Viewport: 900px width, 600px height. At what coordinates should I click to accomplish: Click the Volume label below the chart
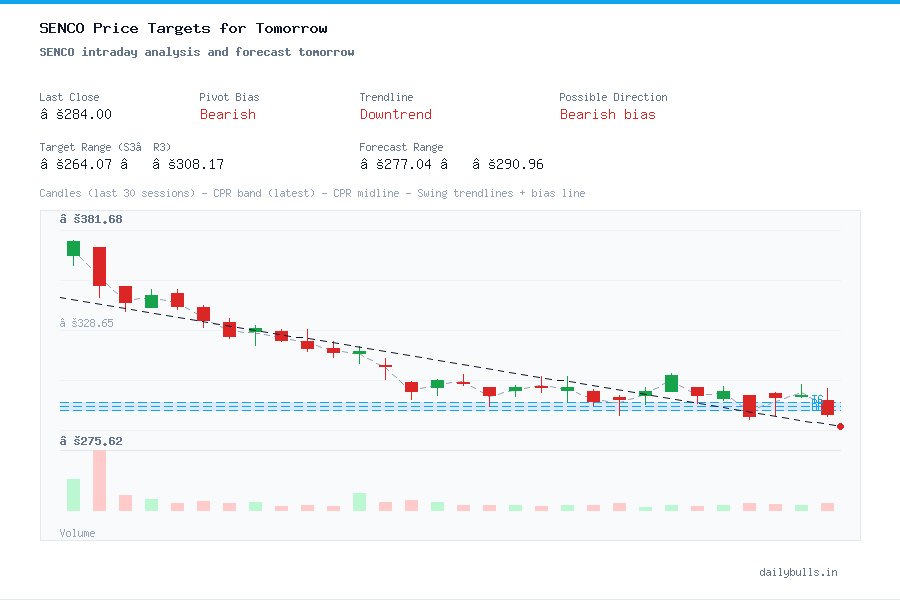(77, 533)
